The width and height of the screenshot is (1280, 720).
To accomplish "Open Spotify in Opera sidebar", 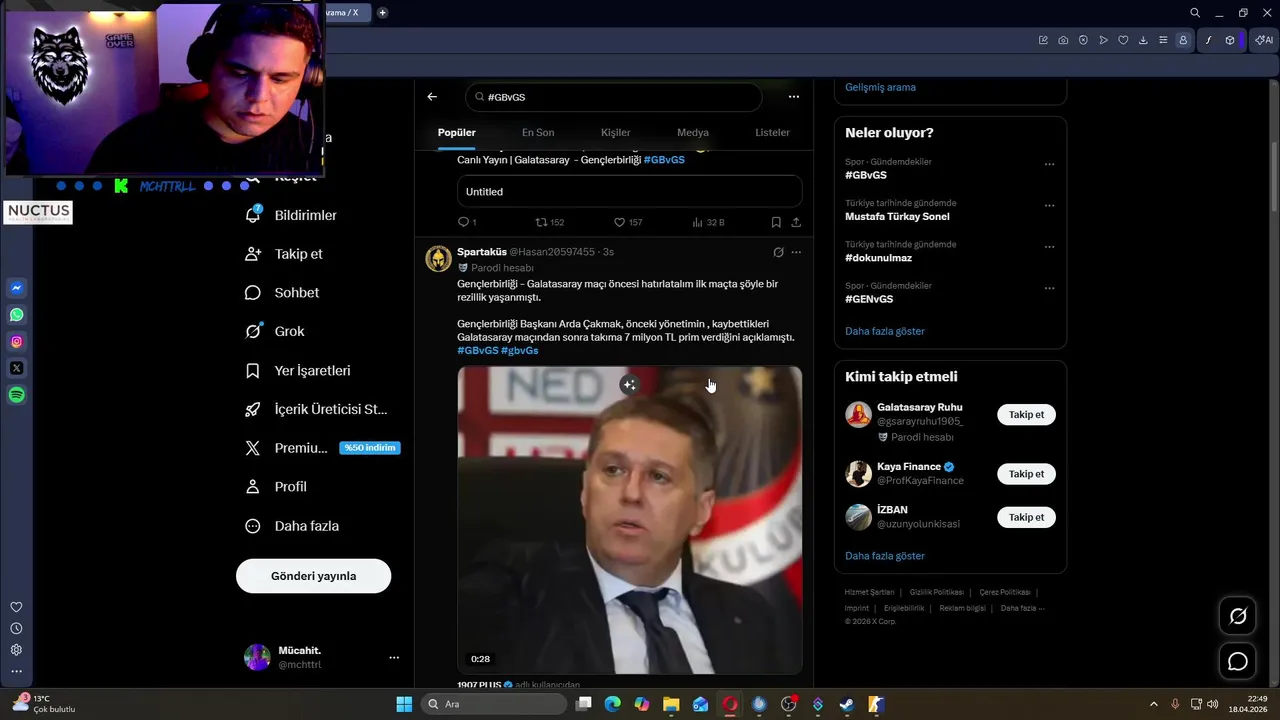I will [x=17, y=395].
